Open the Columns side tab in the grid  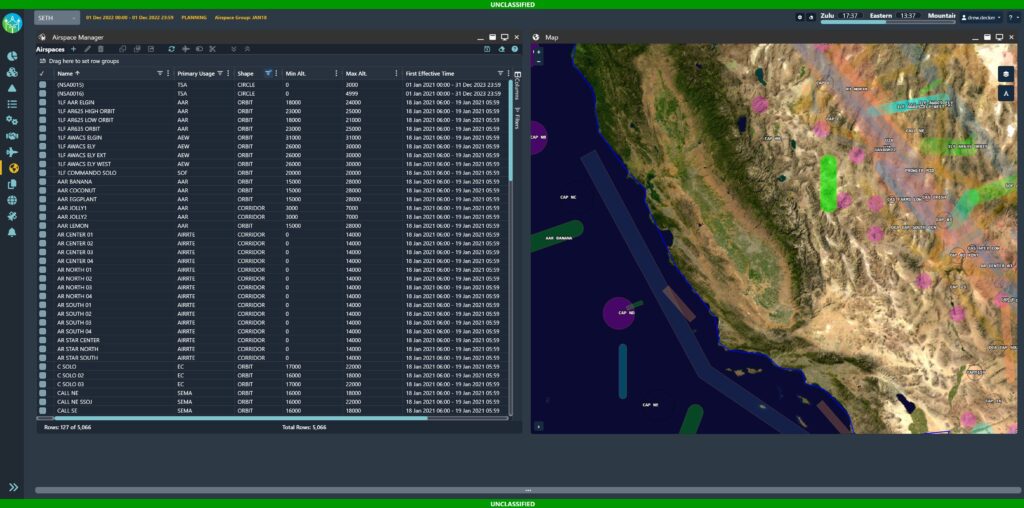pyautogui.click(x=517, y=86)
